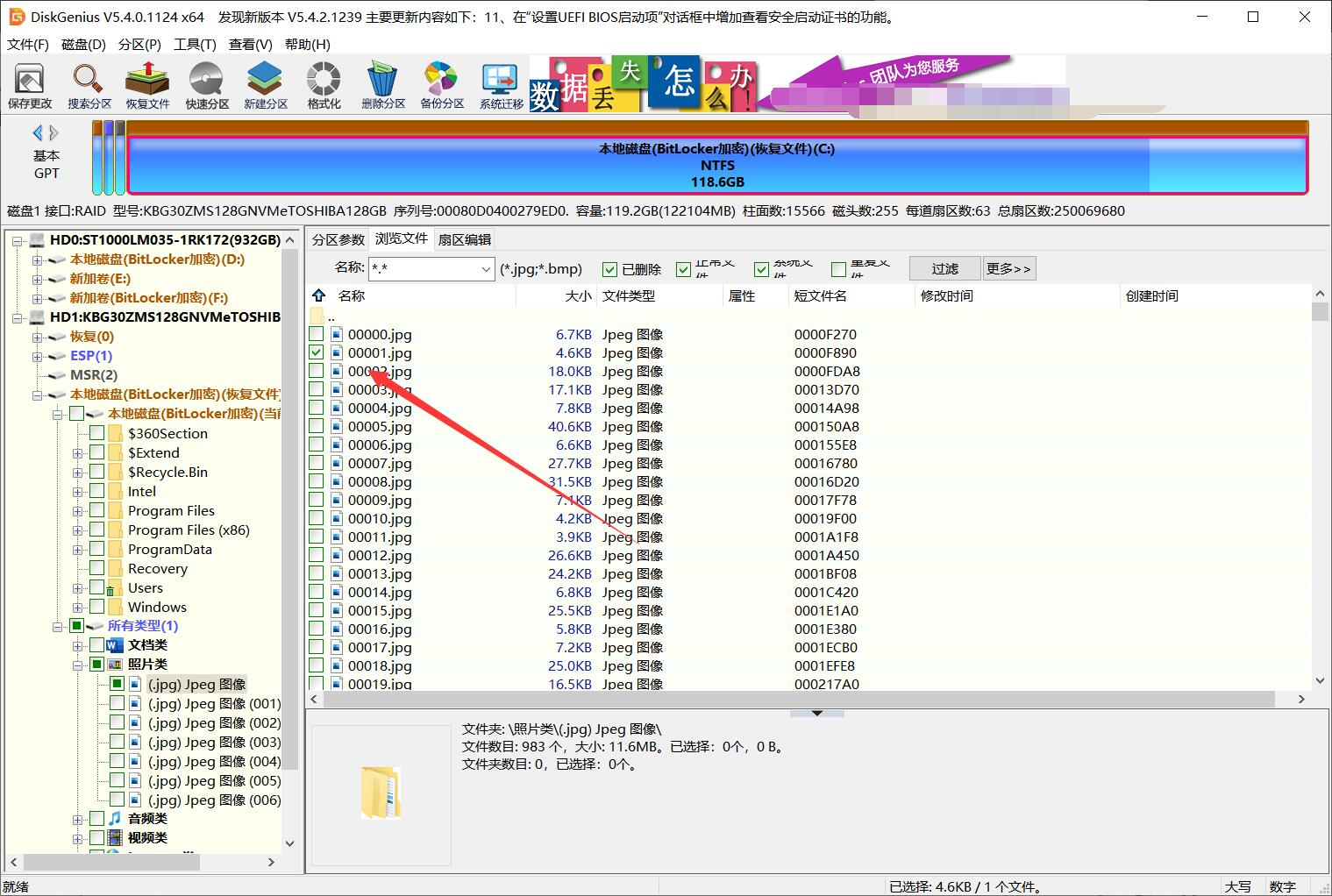Click the 过滤 (Filter) button
1332x896 pixels.
(x=944, y=268)
